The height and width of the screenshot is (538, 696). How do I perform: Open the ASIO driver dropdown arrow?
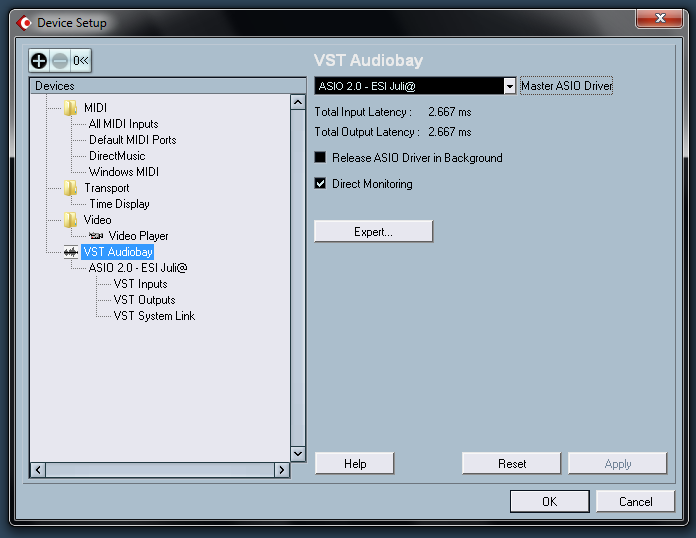pos(510,86)
